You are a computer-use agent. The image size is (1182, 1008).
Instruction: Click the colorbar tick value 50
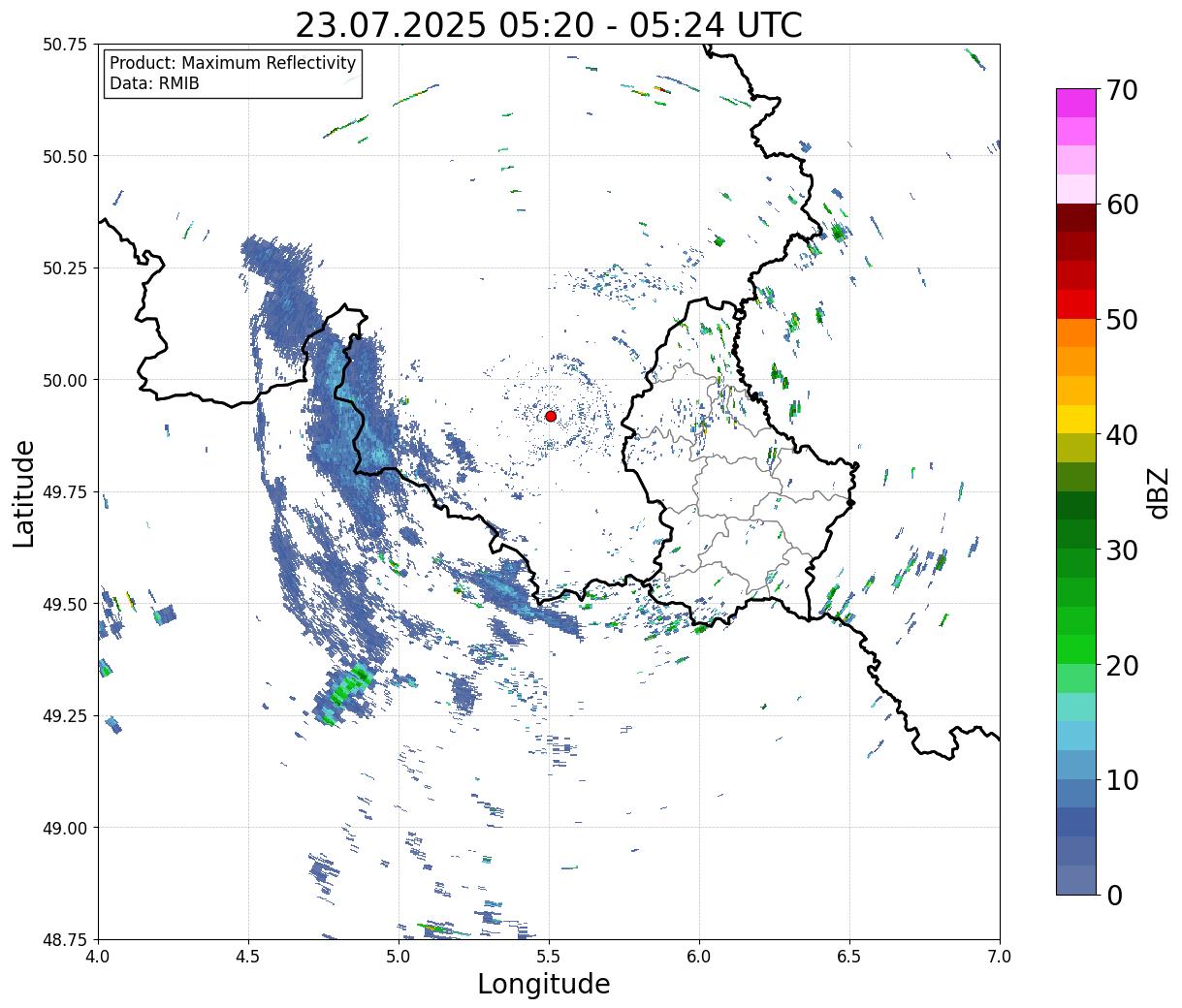pos(1121,320)
